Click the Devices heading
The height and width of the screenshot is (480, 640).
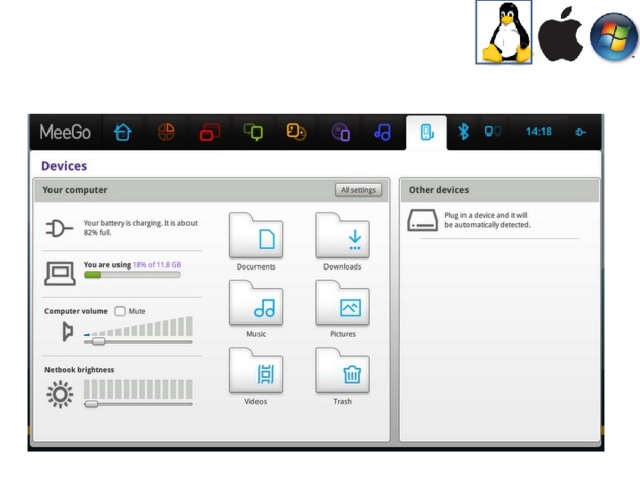[x=64, y=166]
